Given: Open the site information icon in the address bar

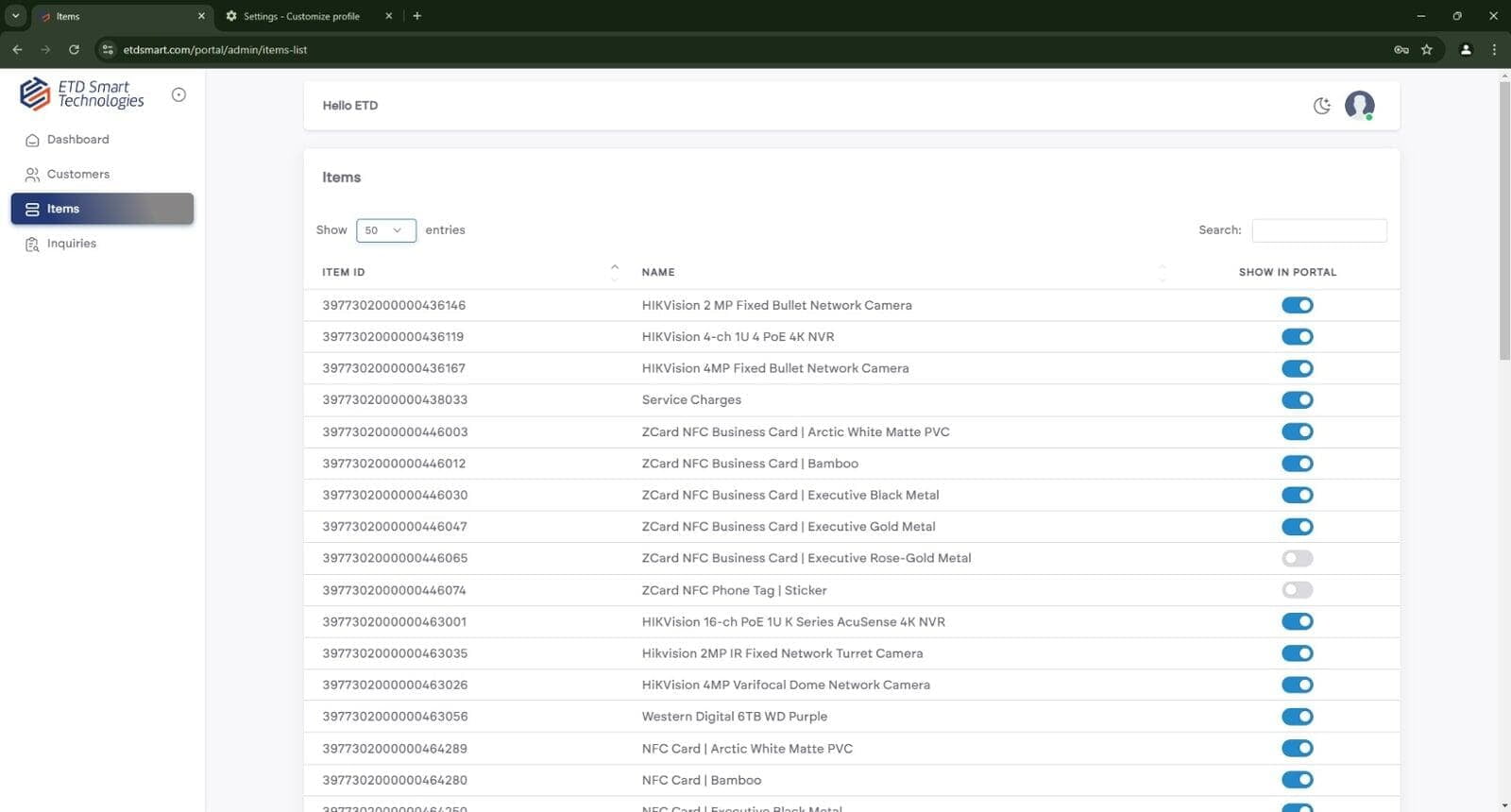Looking at the screenshot, I should [x=108, y=49].
